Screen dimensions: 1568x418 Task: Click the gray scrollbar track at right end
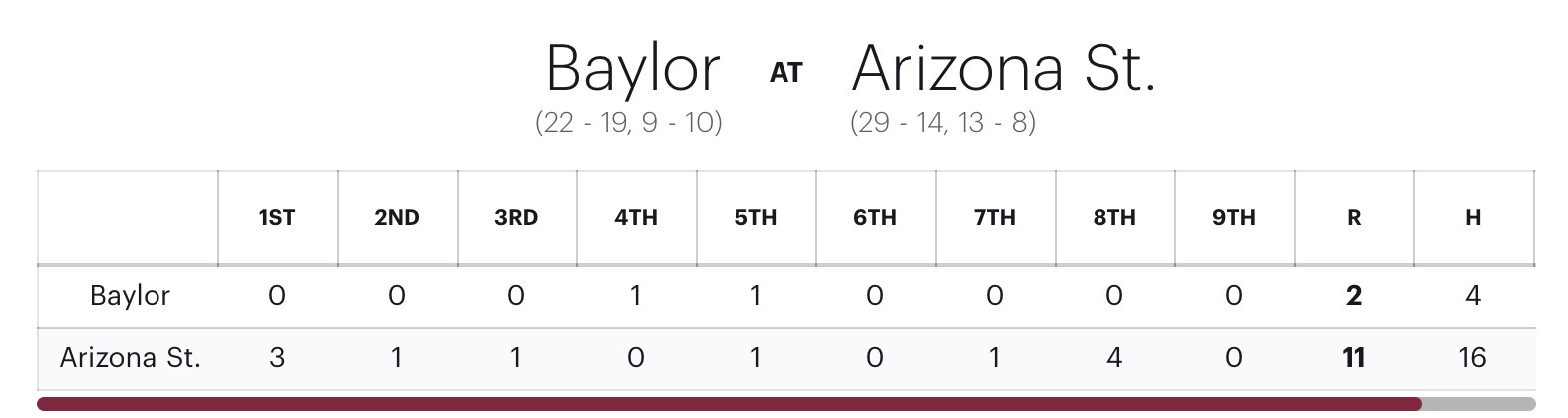click(x=1478, y=404)
